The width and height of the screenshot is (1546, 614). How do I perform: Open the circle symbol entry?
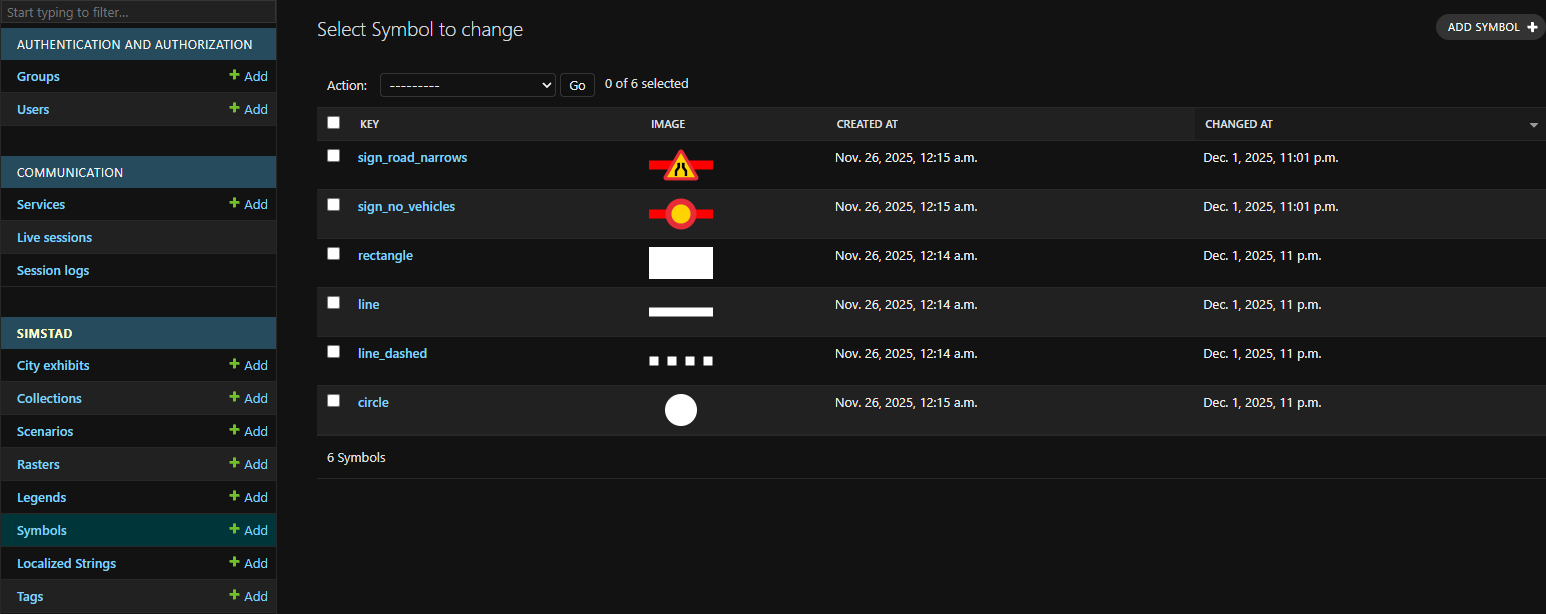pos(373,402)
